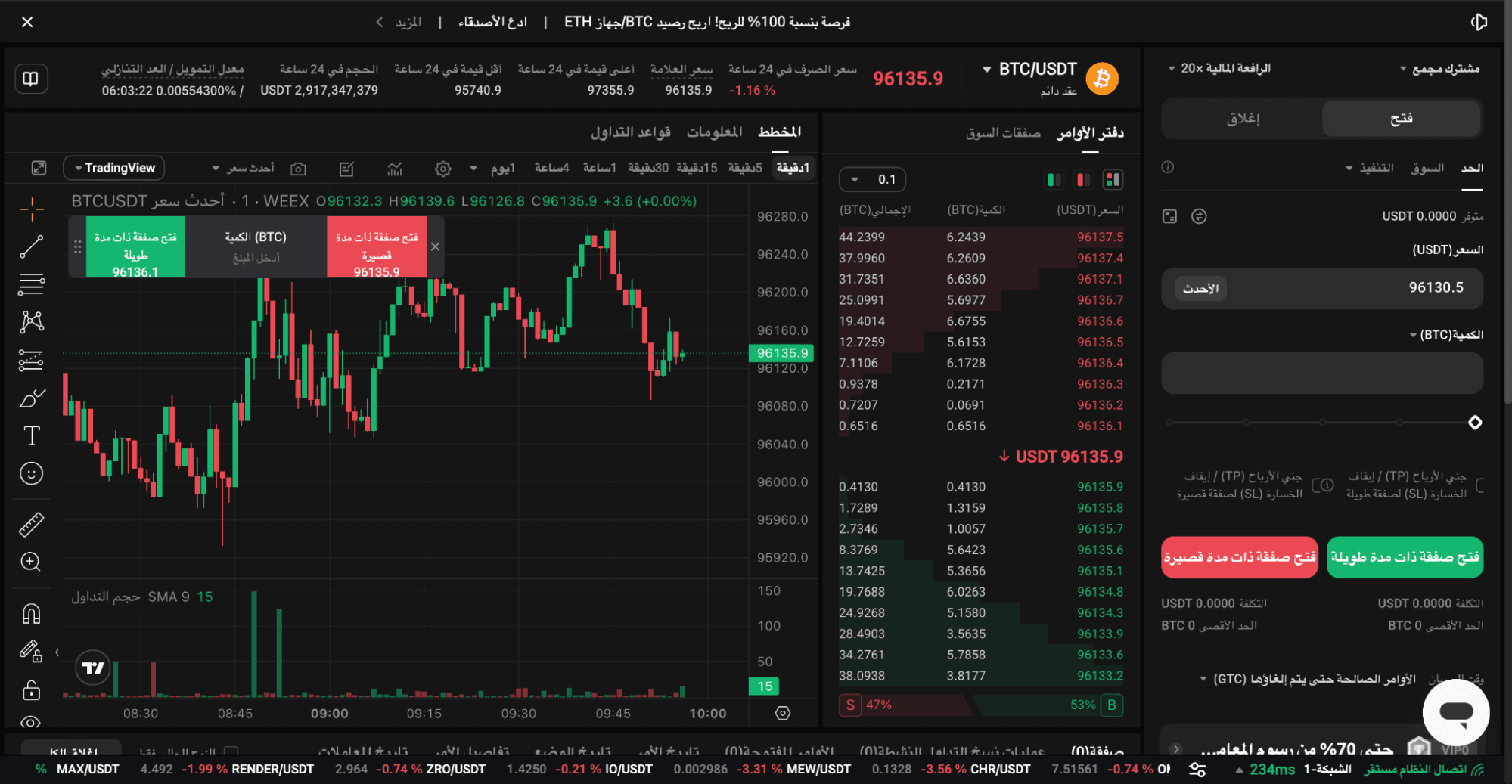This screenshot has width=1512, height=784.
Task: Open the indicators icon on the chart toolbar
Action: click(x=396, y=168)
